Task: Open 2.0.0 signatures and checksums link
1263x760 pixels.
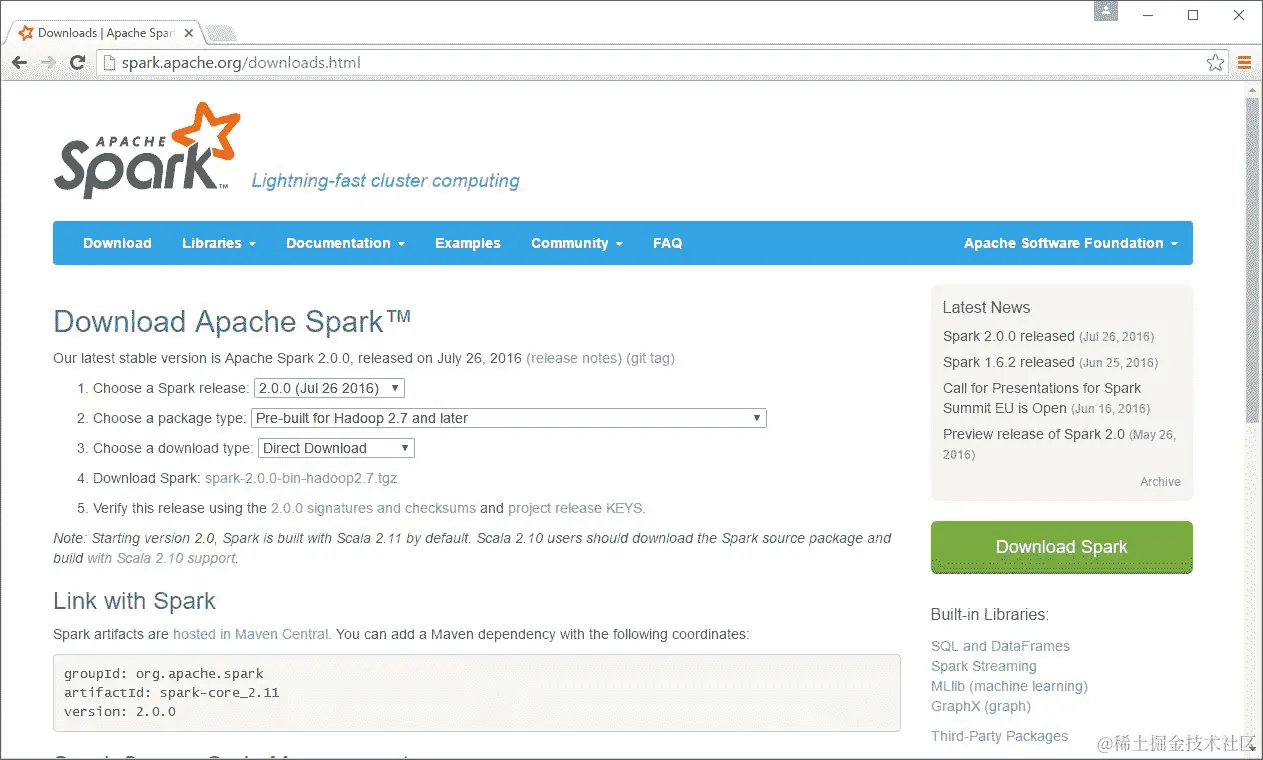Action: (373, 508)
